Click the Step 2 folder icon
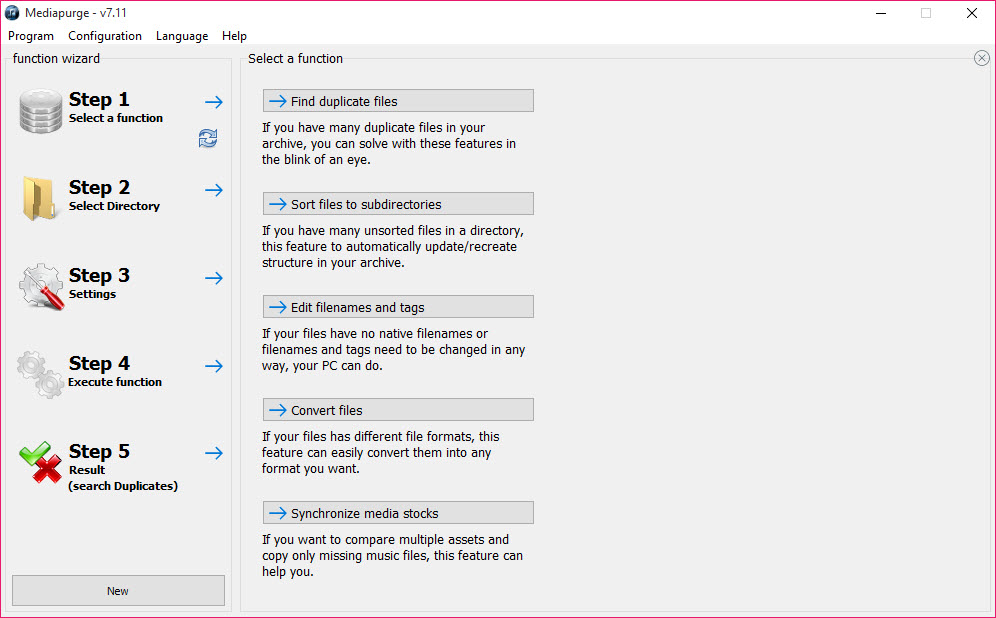Screen dimensions: 996x618 (x=39, y=198)
